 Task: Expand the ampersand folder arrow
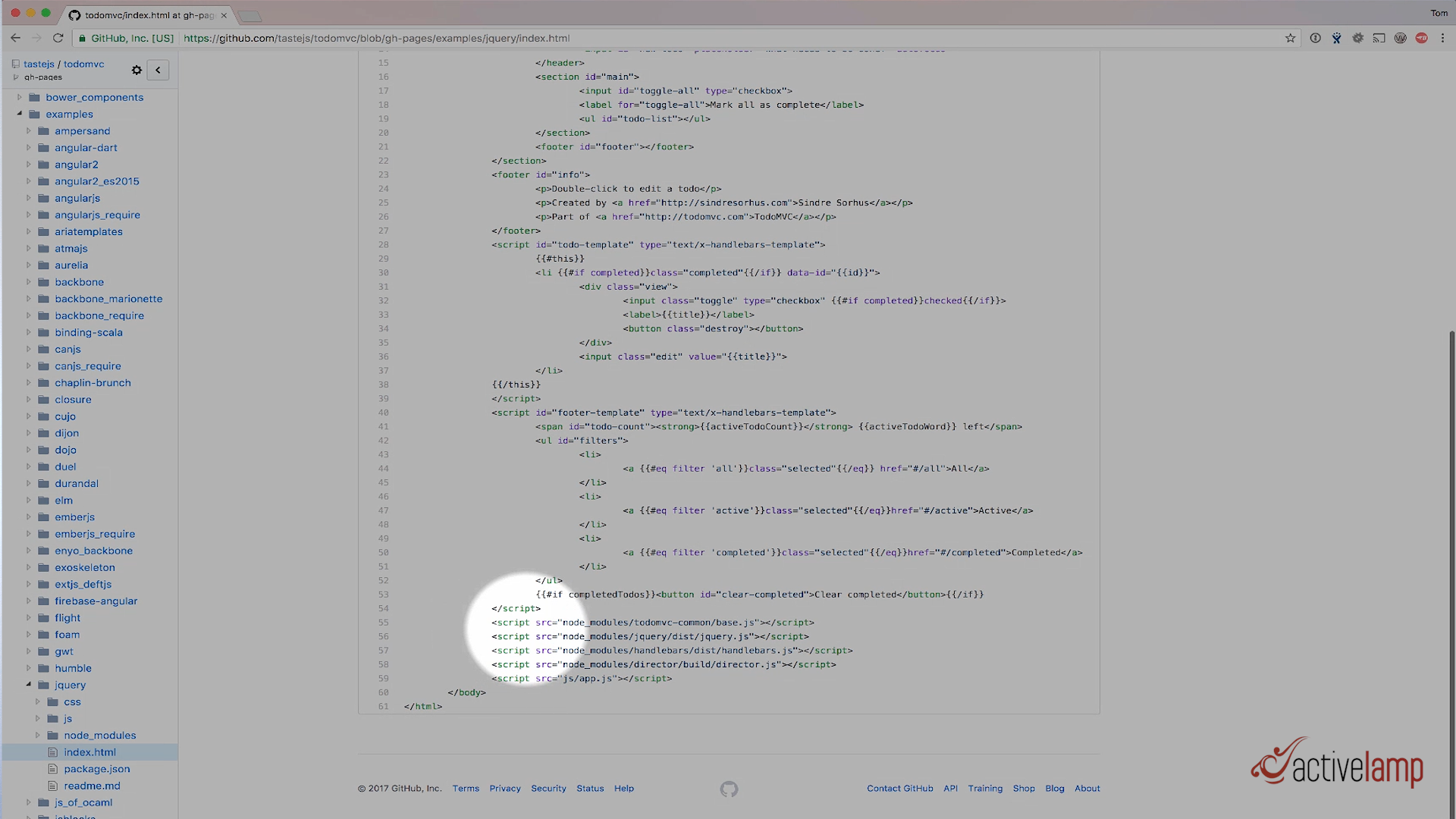click(29, 130)
